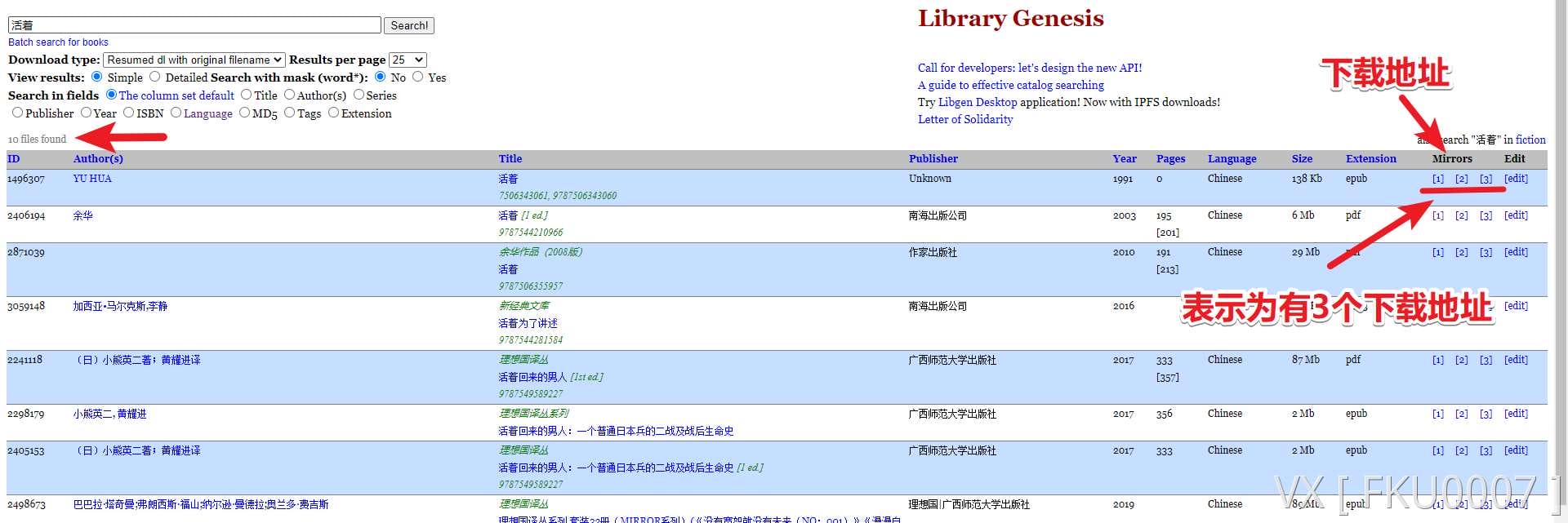1568x523 pixels.
Task: Open author link 小熊英二, 黄耀进
Action: [x=110, y=414]
